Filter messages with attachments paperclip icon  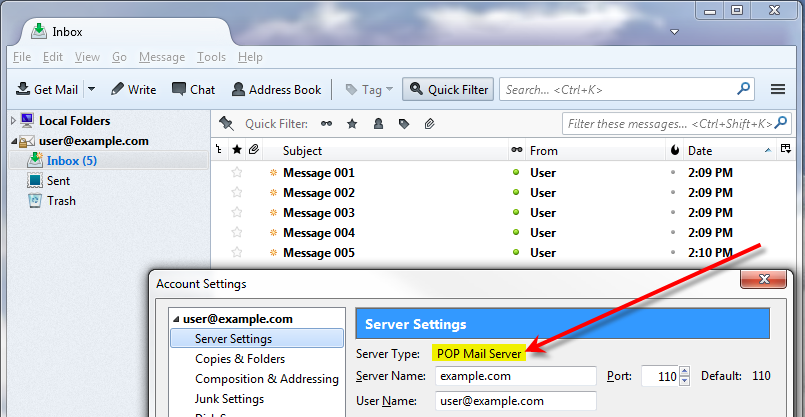(x=430, y=124)
